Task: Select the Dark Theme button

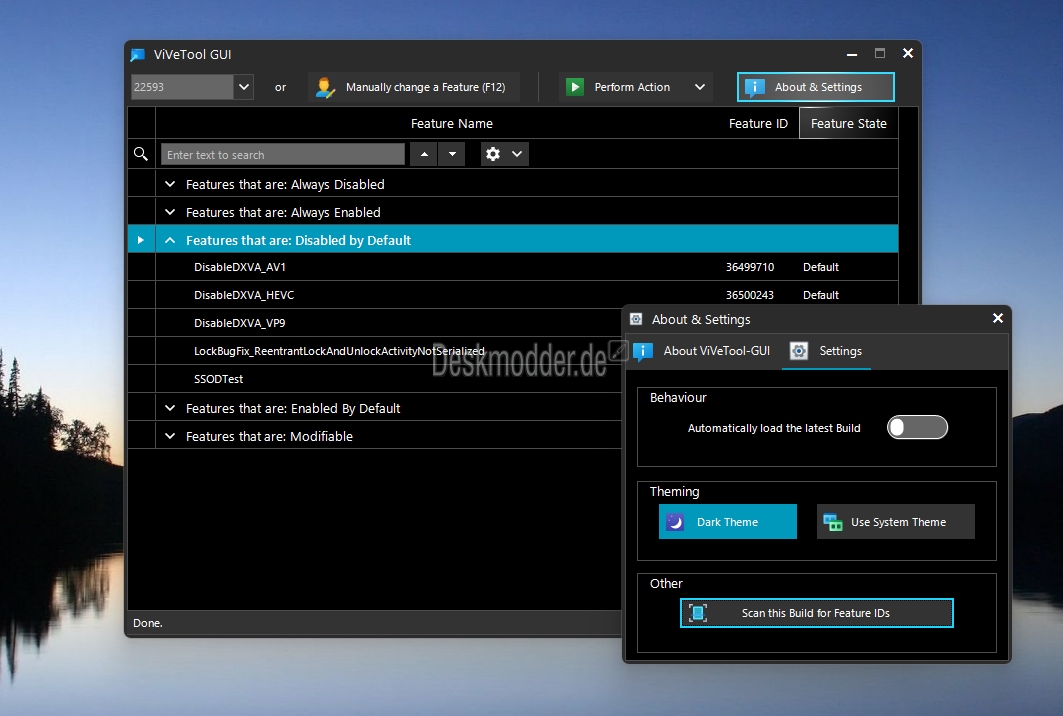Action: pyautogui.click(x=727, y=521)
